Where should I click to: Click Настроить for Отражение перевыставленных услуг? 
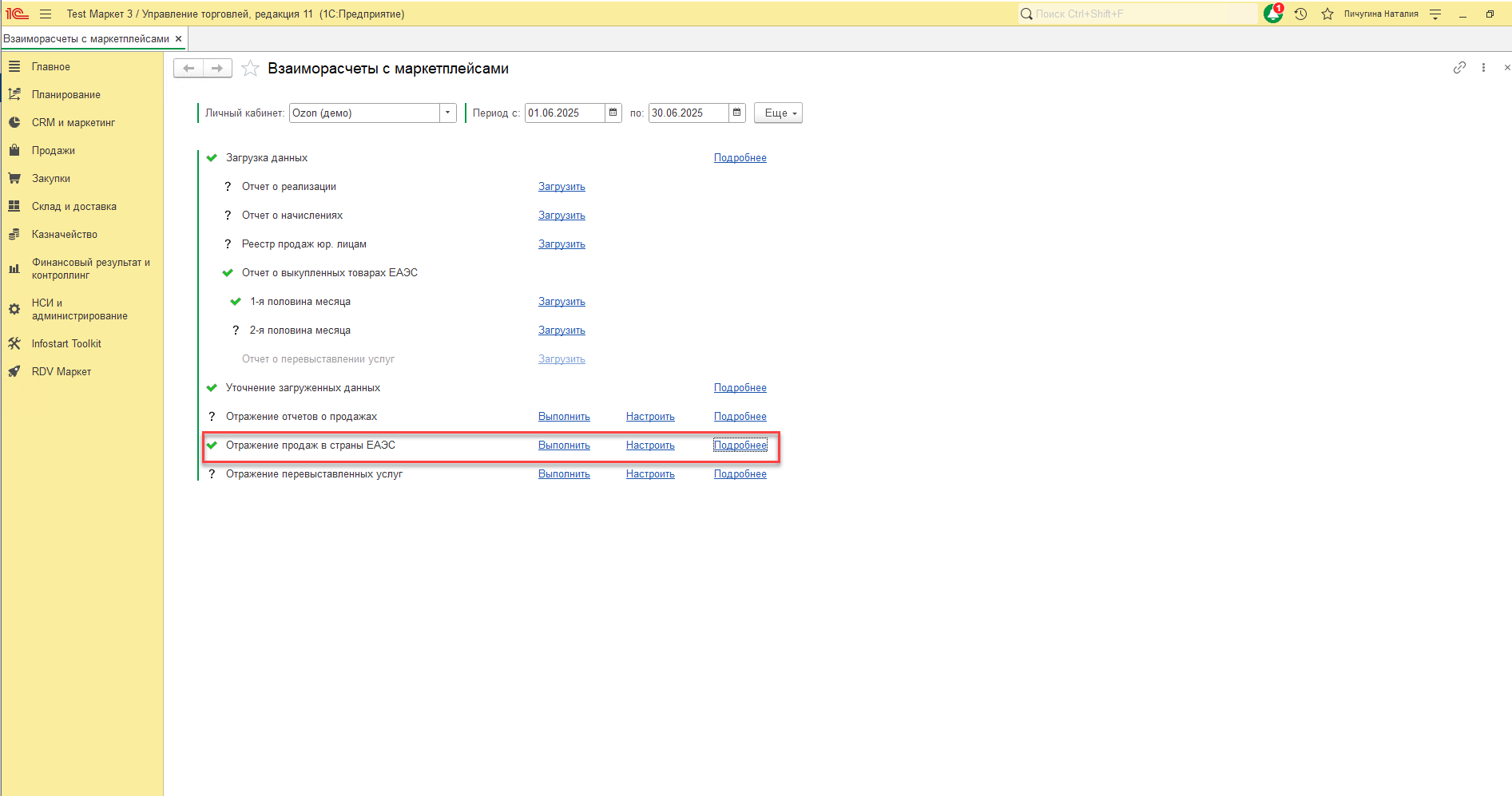tap(650, 473)
